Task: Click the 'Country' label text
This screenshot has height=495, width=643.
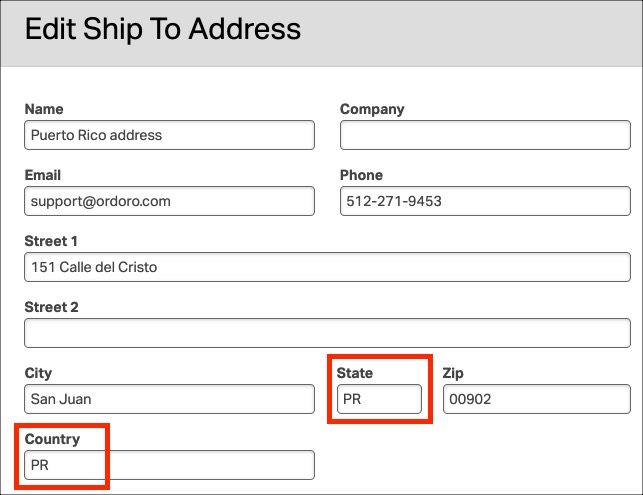Action: pos(52,440)
